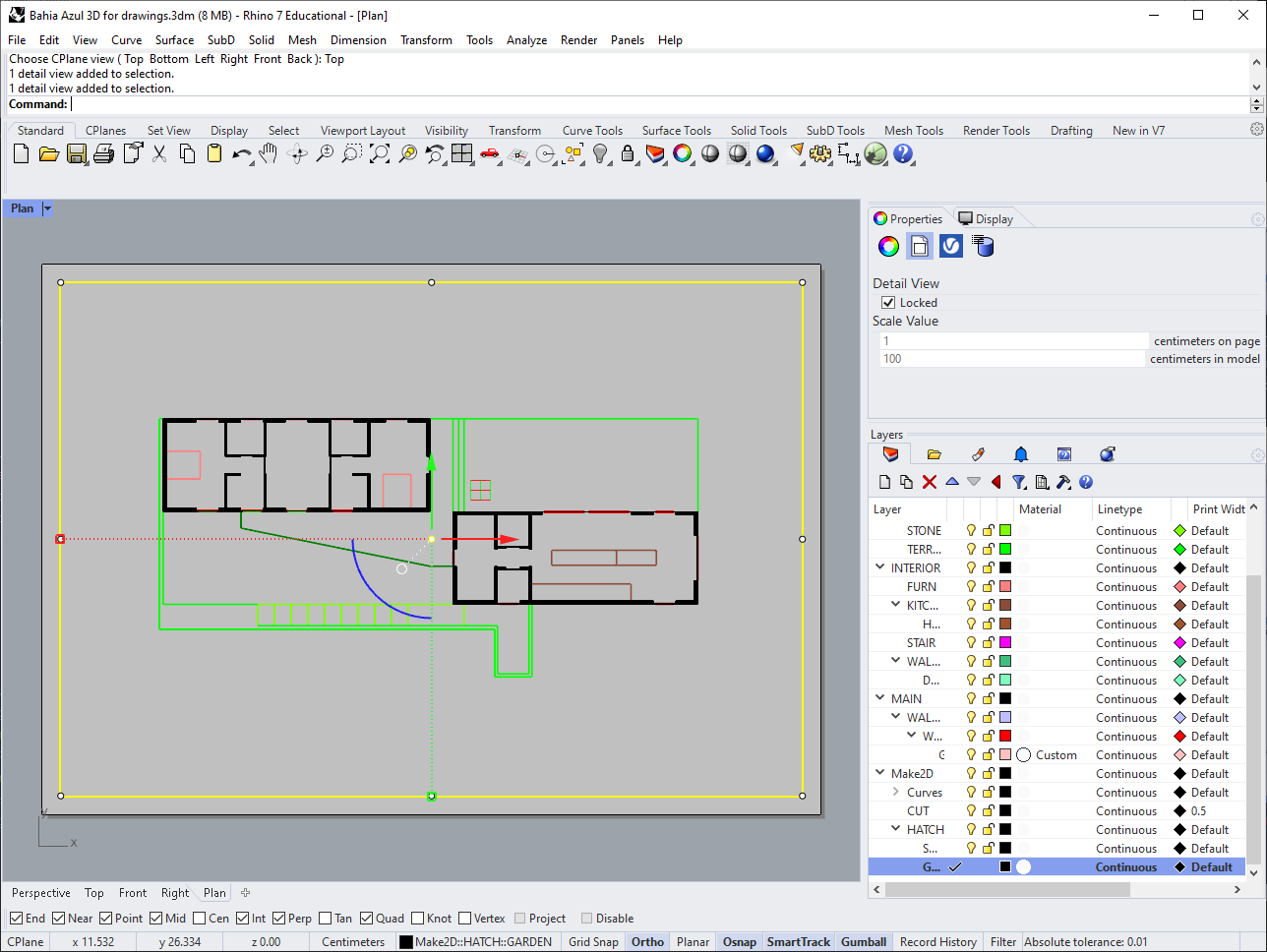Screen dimensions: 1267x952
Task: Toggle the Locked checkbox for detail view
Action: [888, 303]
